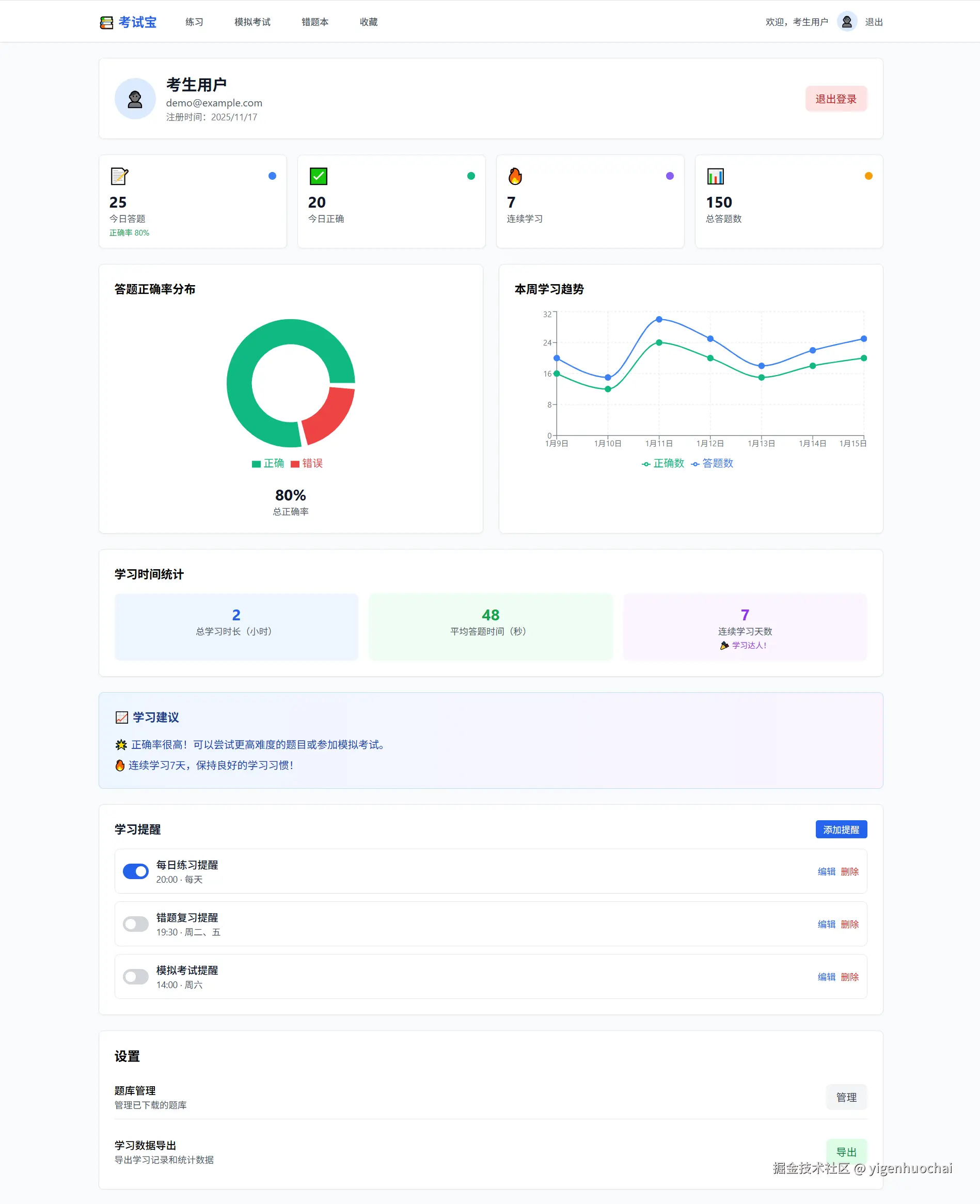980x1204 pixels.
Task: Click the 添加提醒 button
Action: (x=841, y=830)
